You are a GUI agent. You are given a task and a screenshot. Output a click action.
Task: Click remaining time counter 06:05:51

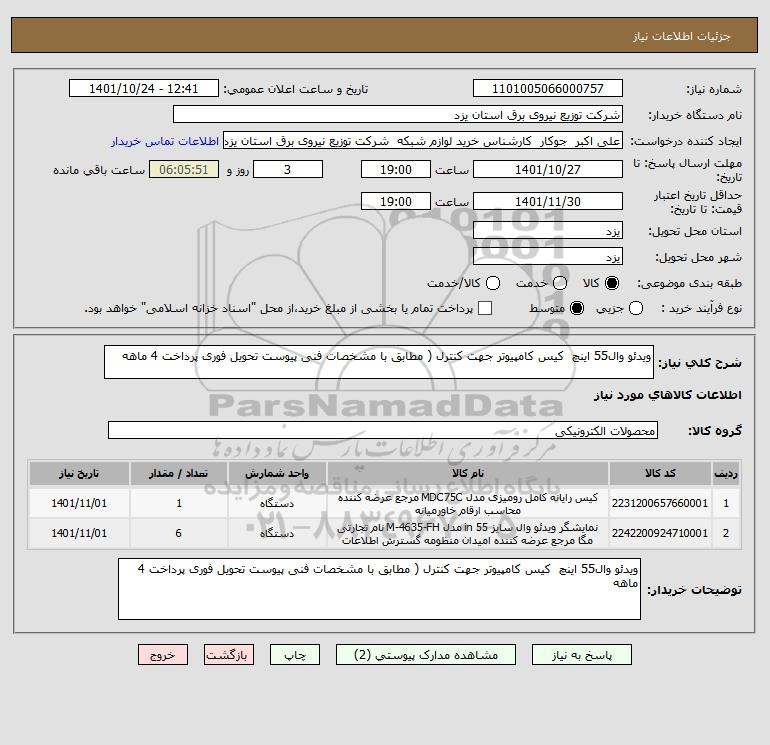click(x=184, y=169)
